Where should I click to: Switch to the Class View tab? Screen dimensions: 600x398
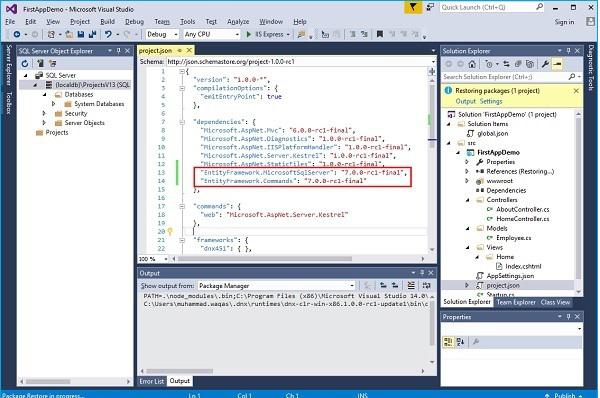tap(555, 302)
